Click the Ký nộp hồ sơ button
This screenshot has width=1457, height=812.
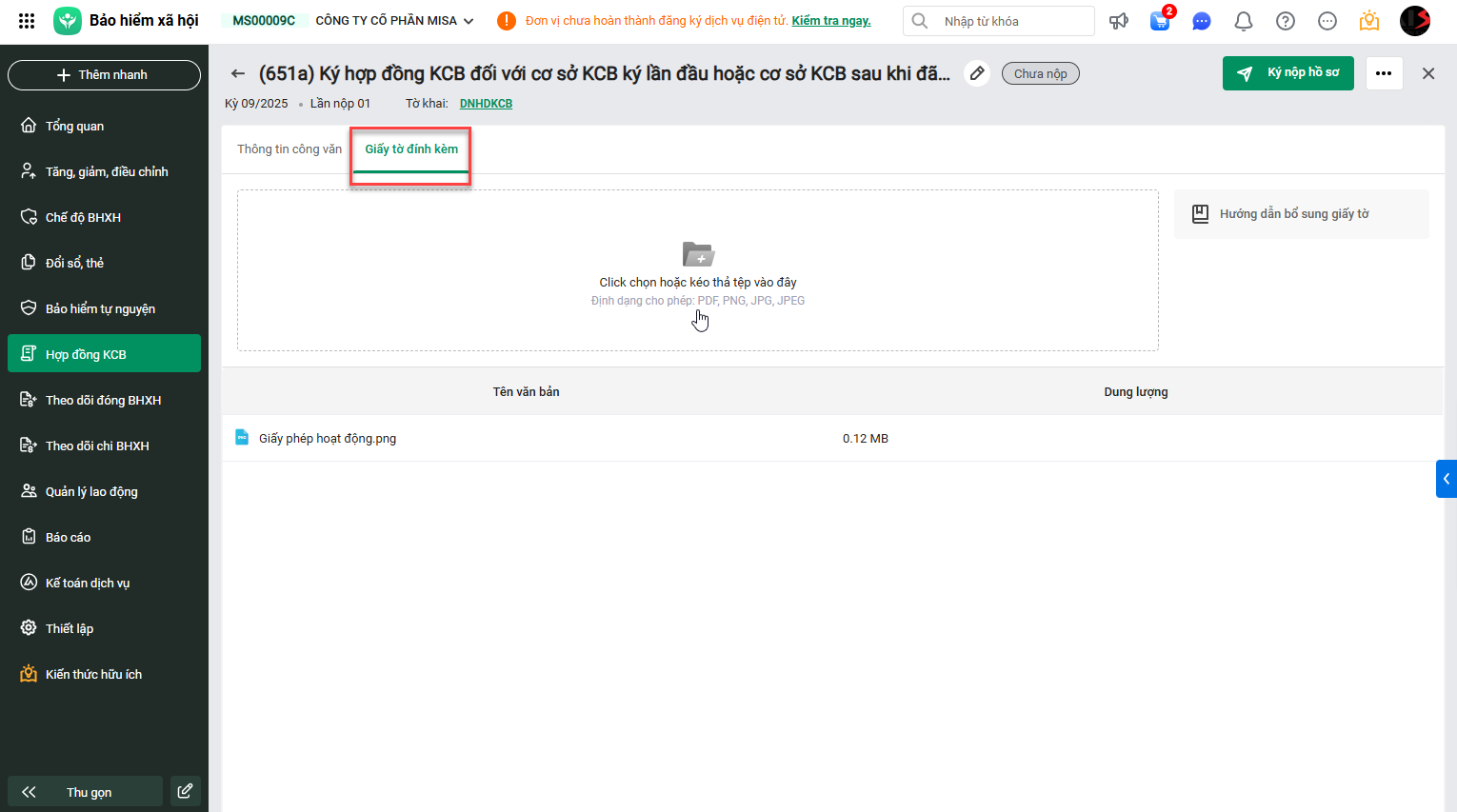[1288, 73]
